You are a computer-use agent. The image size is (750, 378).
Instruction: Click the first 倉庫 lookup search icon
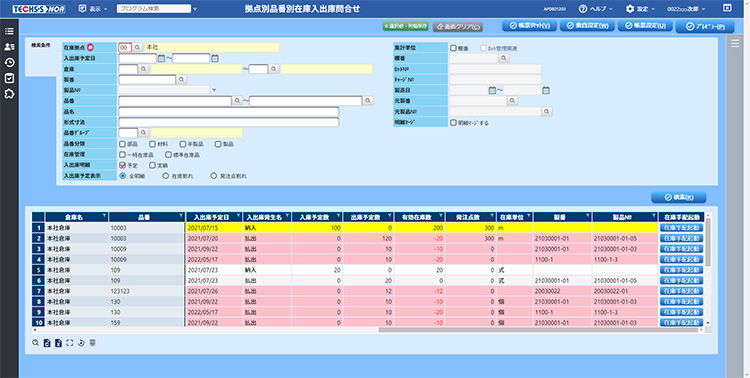[143, 69]
